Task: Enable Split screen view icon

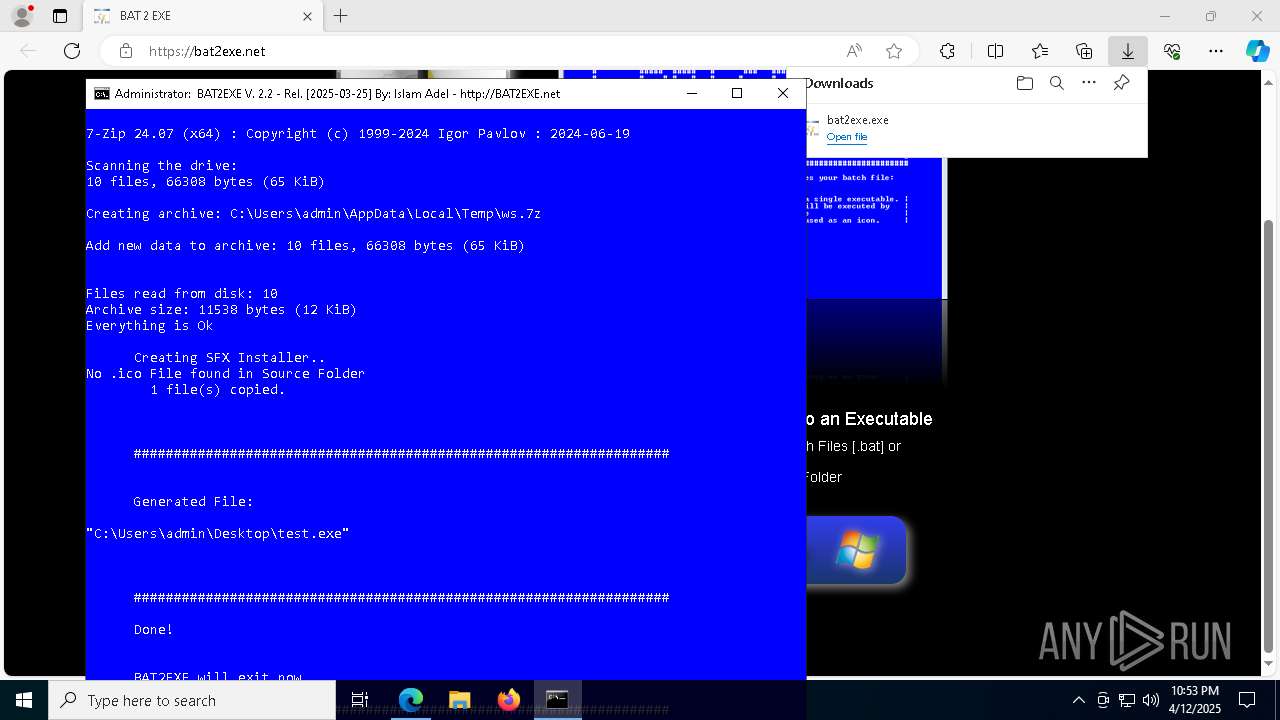Action: (x=995, y=51)
